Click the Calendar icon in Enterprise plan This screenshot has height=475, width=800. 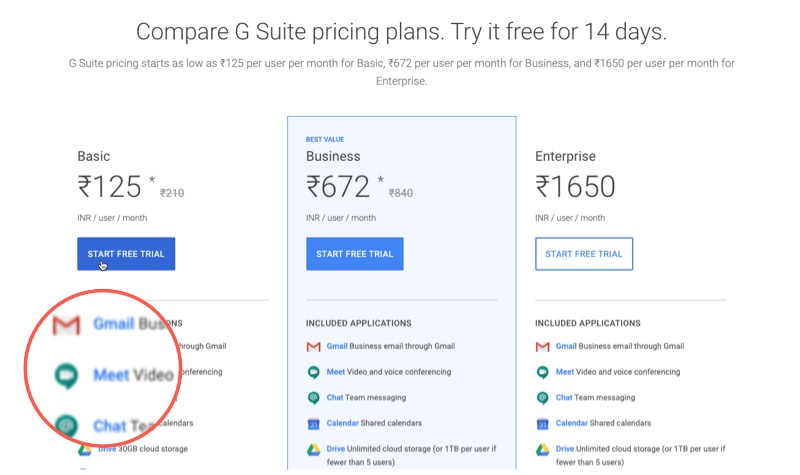pyautogui.click(x=542, y=423)
